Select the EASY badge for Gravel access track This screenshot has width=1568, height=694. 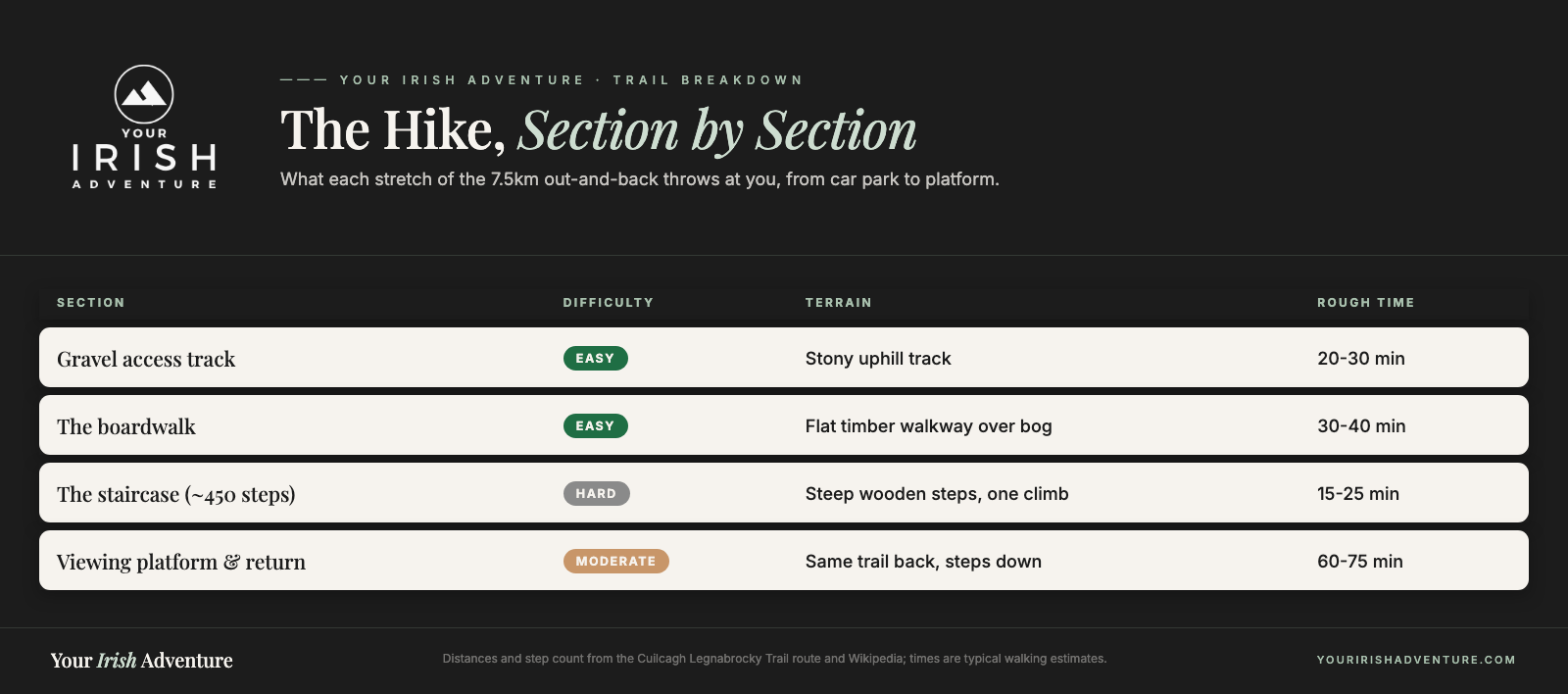[x=595, y=359]
